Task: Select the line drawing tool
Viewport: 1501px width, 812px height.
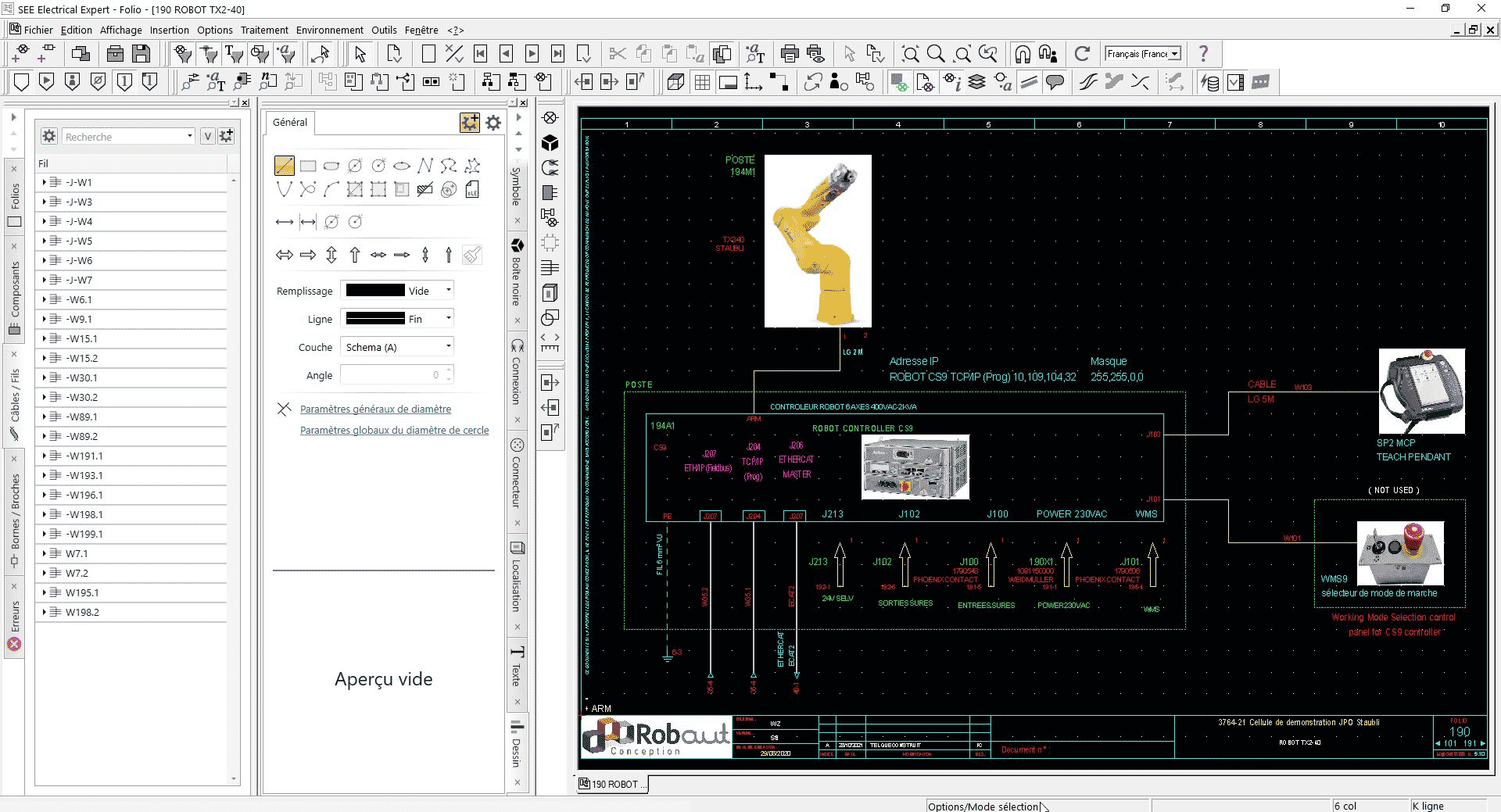Action: [x=285, y=166]
